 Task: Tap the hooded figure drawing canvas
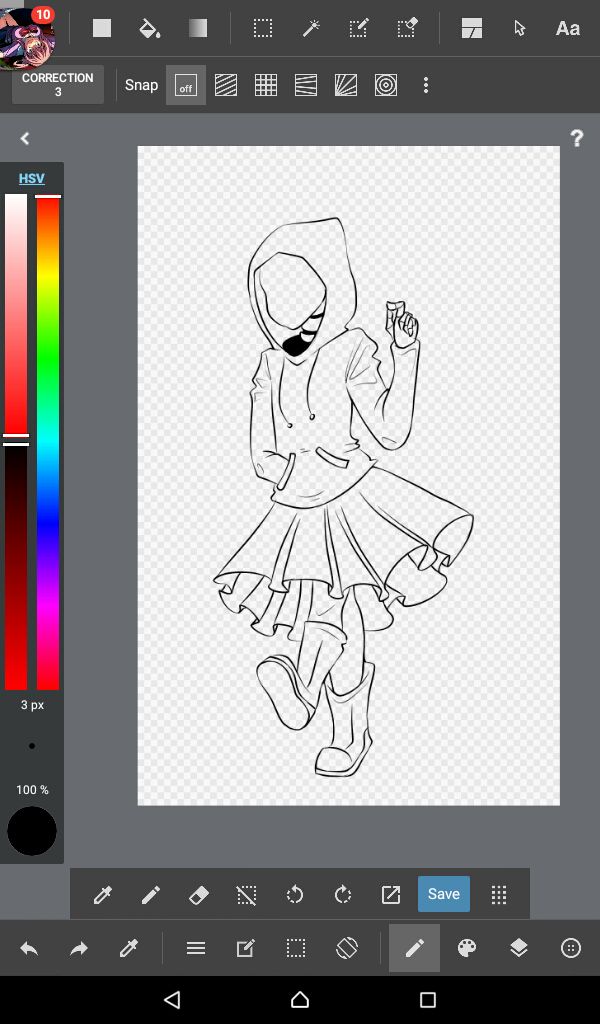click(348, 475)
